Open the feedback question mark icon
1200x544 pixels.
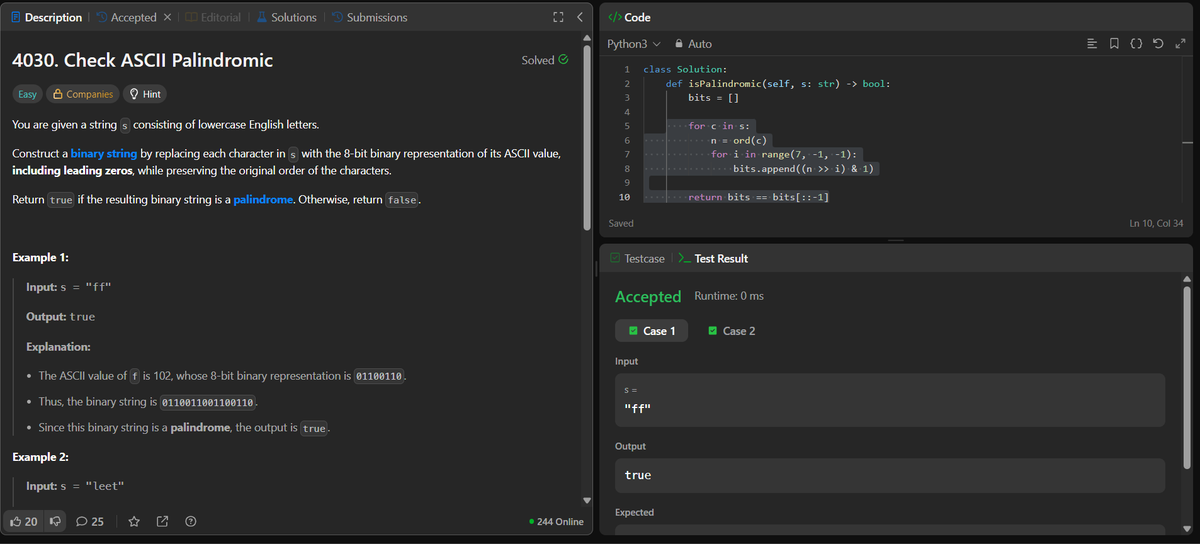point(190,521)
